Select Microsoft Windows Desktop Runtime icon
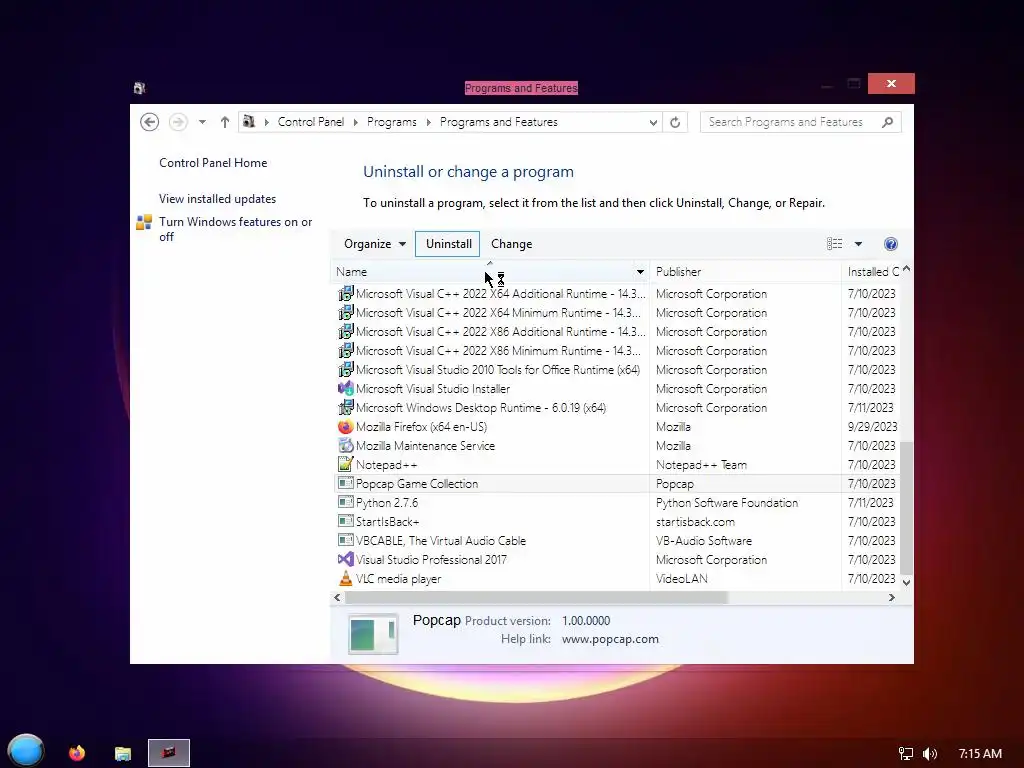This screenshot has height=768, width=1024. click(x=345, y=408)
